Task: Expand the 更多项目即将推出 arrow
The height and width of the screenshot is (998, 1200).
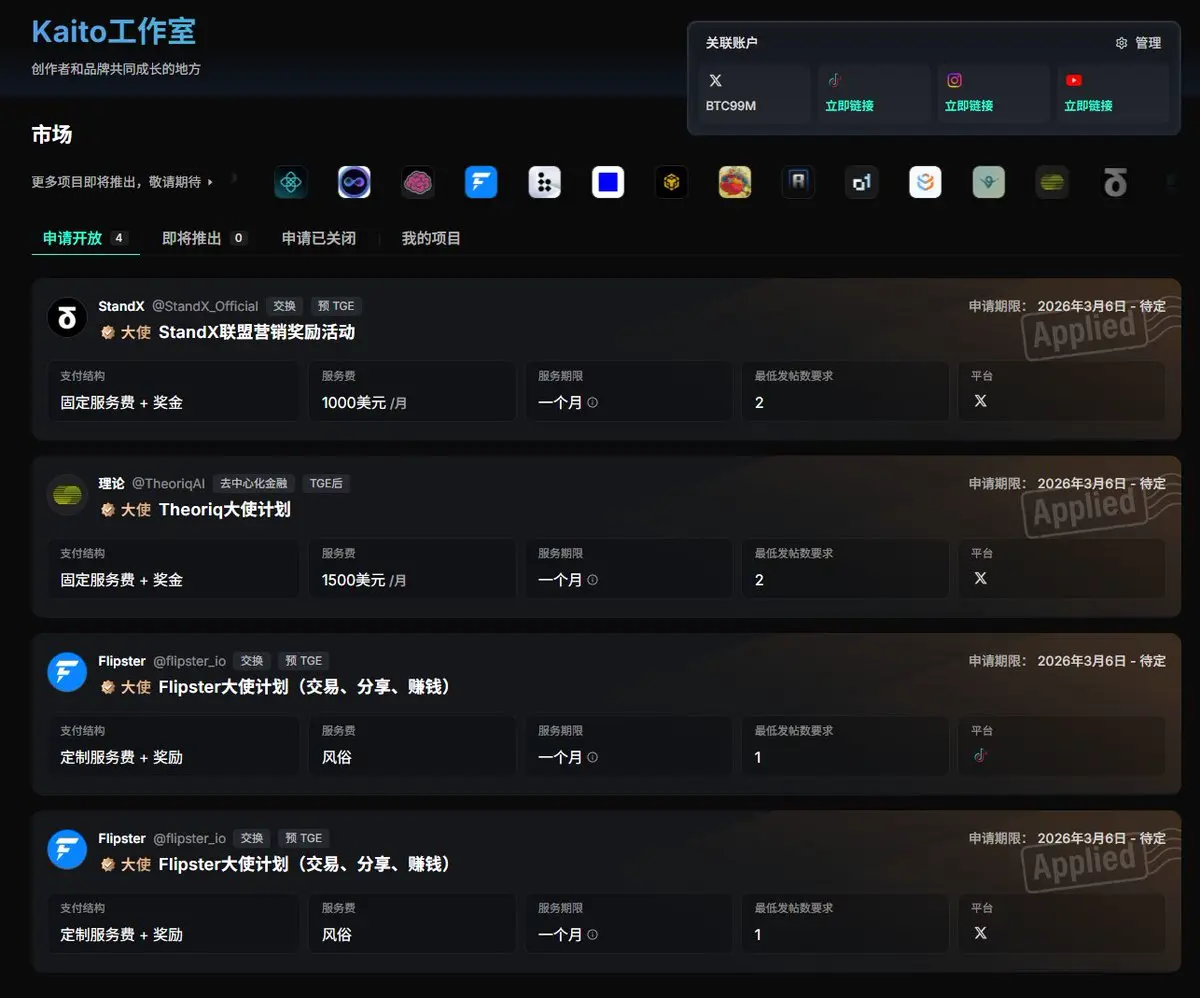Action: (210, 182)
